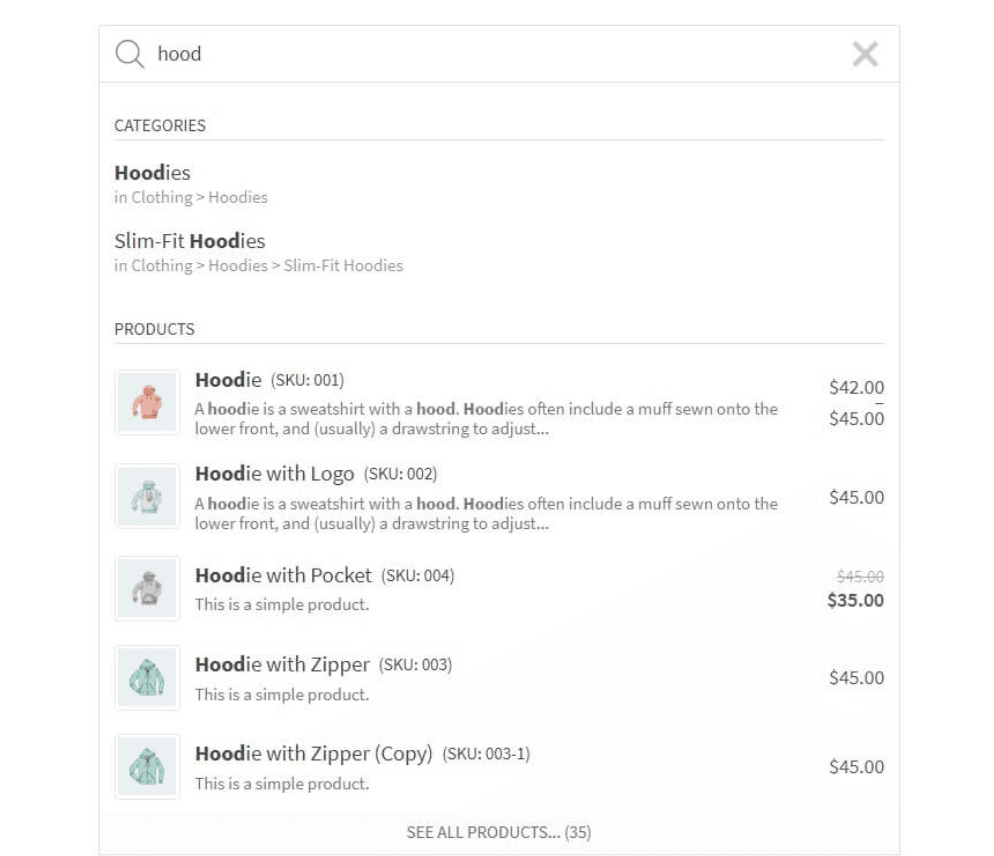This screenshot has width=994, height=856.
Task: Click the Hoodie with Zipper (Copy) thumbnail
Action: click(147, 767)
